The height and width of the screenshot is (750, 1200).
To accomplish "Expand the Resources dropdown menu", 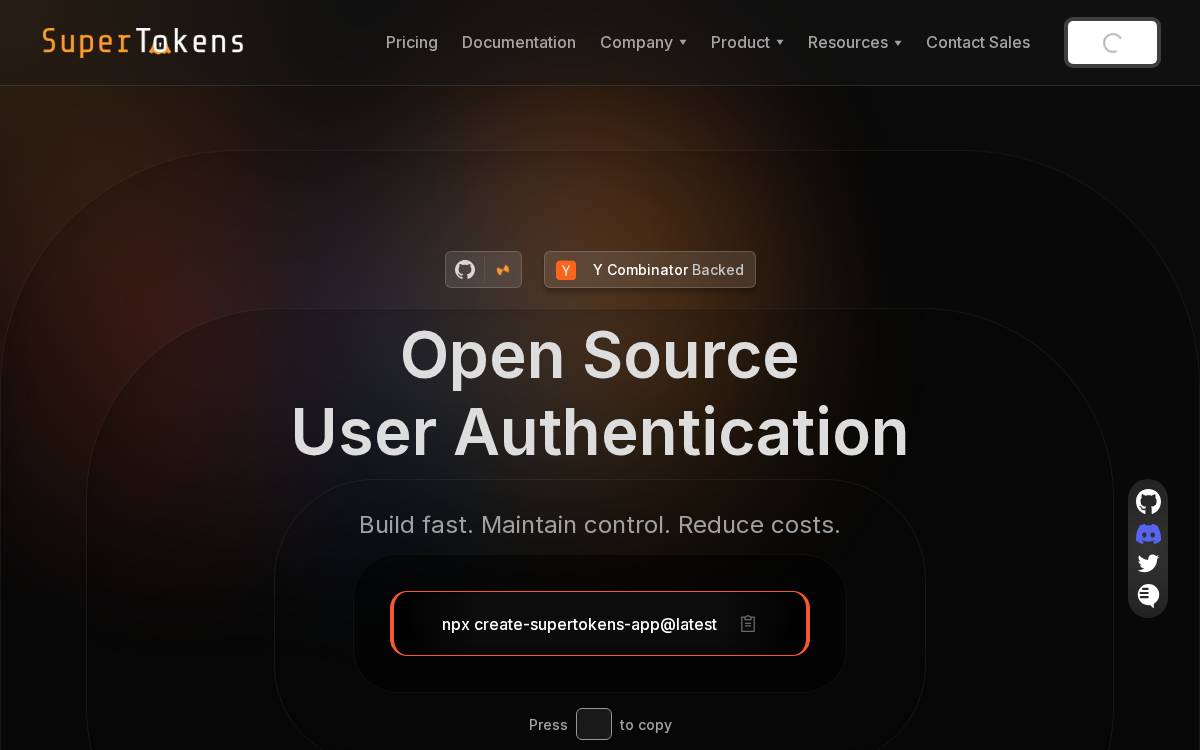I will click(x=855, y=42).
